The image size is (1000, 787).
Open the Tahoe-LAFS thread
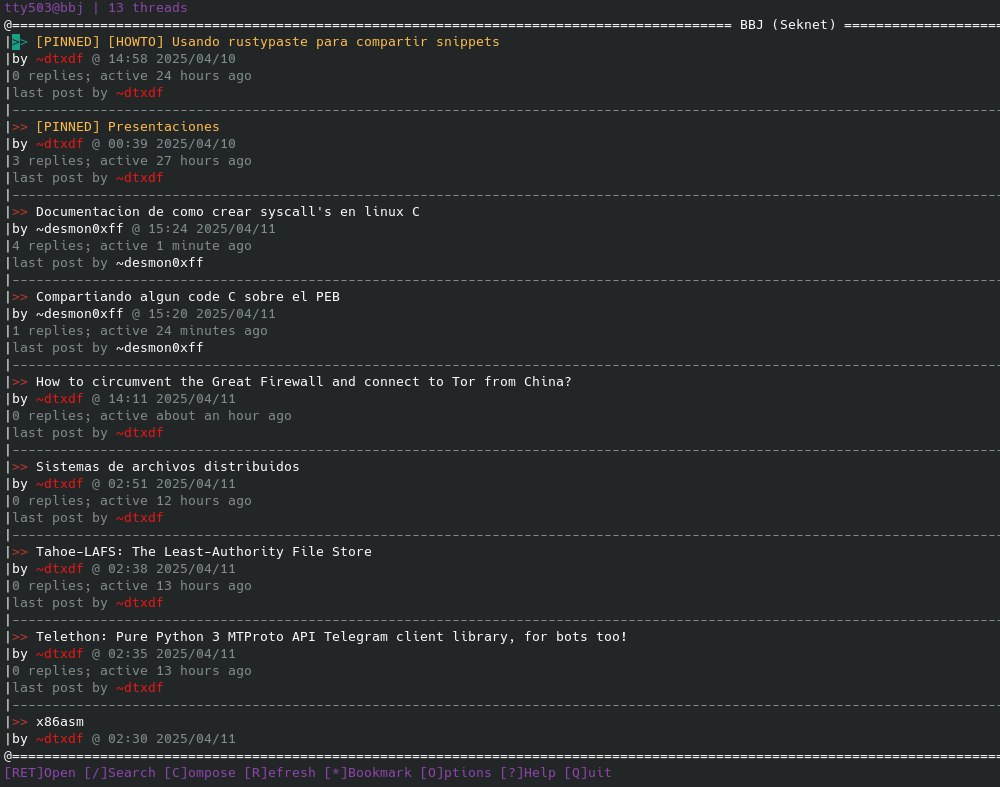pyautogui.click(x=203, y=551)
